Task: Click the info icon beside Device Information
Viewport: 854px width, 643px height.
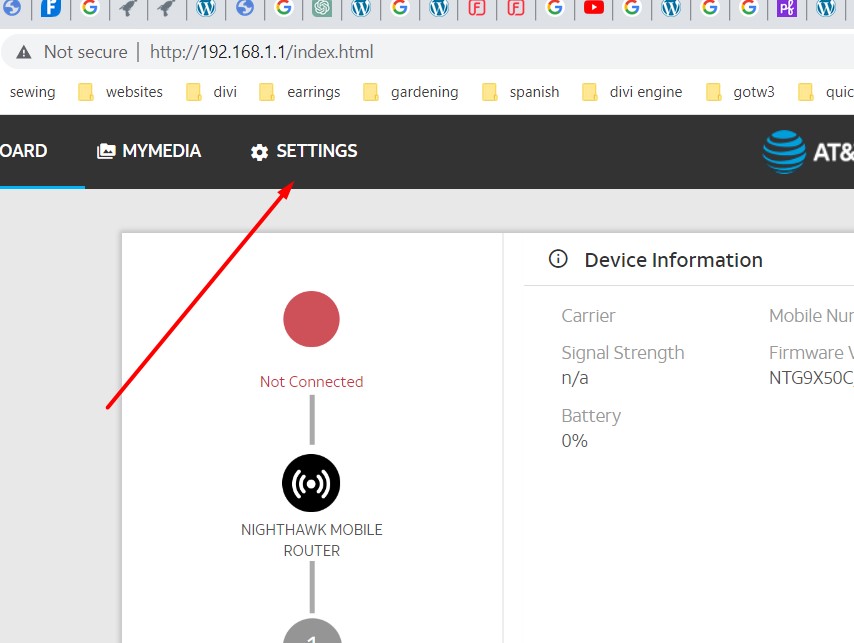Action: [x=558, y=259]
